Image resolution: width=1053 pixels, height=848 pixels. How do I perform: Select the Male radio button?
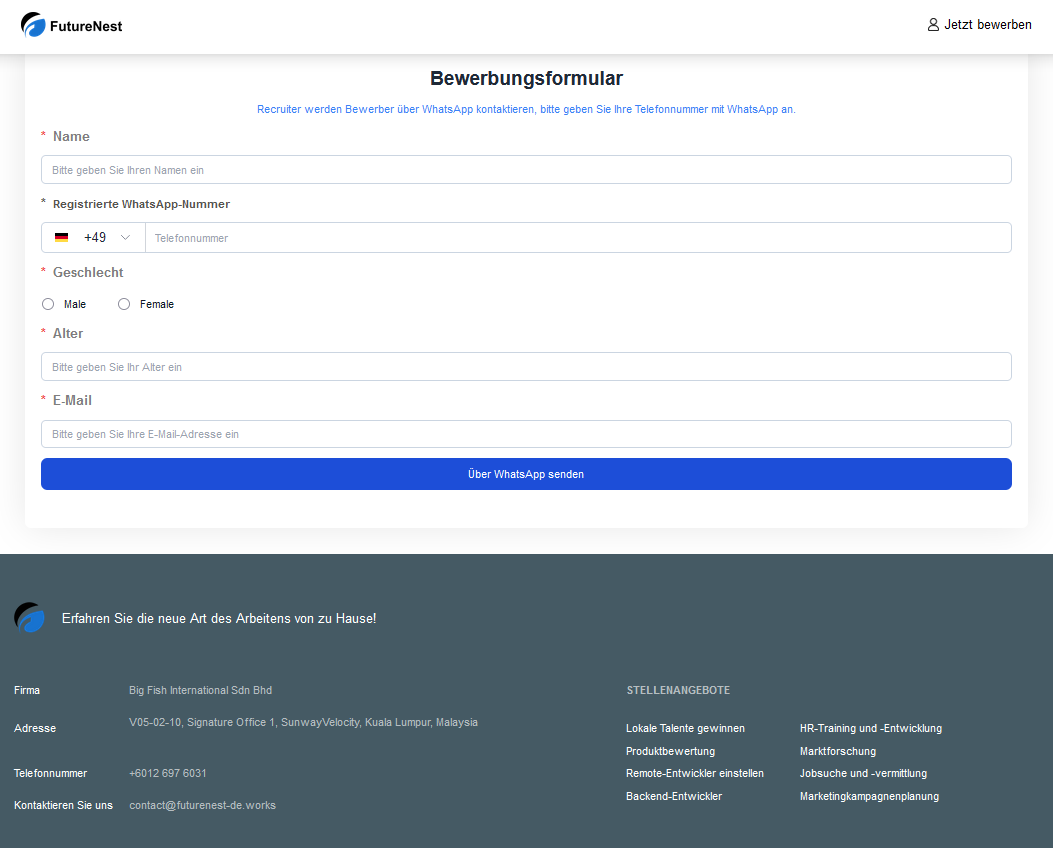coord(48,304)
